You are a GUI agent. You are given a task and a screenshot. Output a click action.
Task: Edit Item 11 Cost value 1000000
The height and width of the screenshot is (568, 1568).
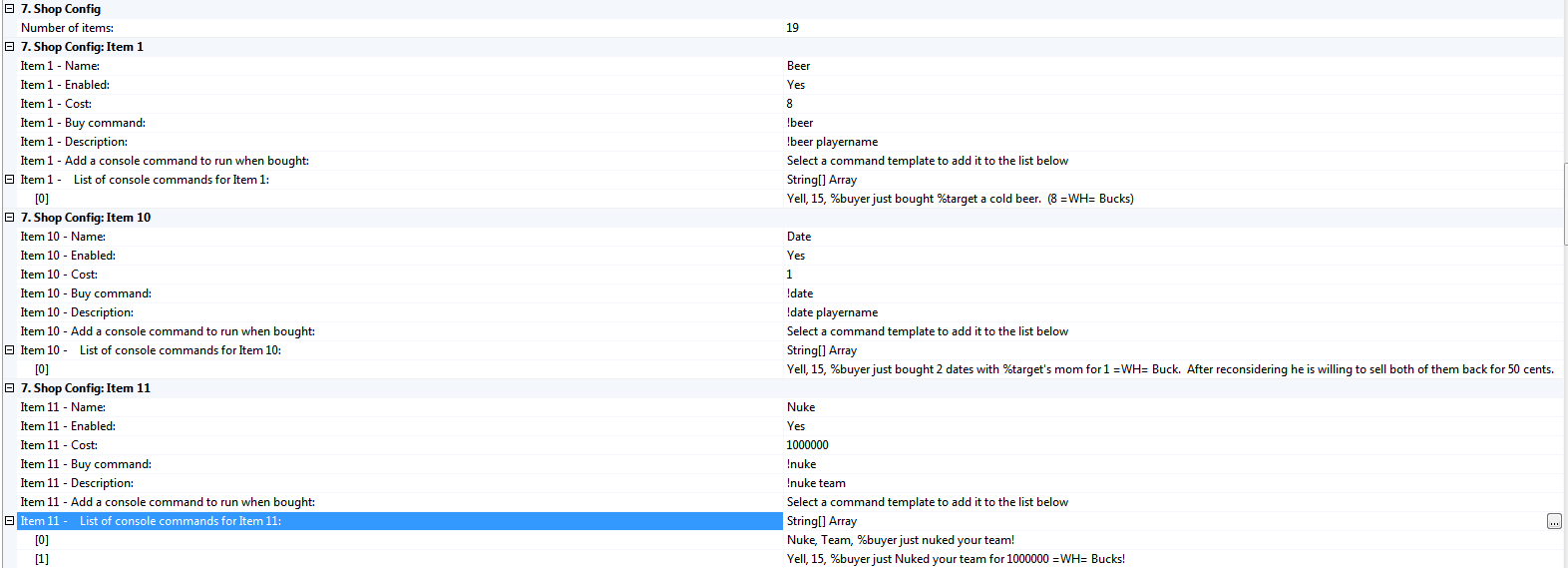[807, 445]
